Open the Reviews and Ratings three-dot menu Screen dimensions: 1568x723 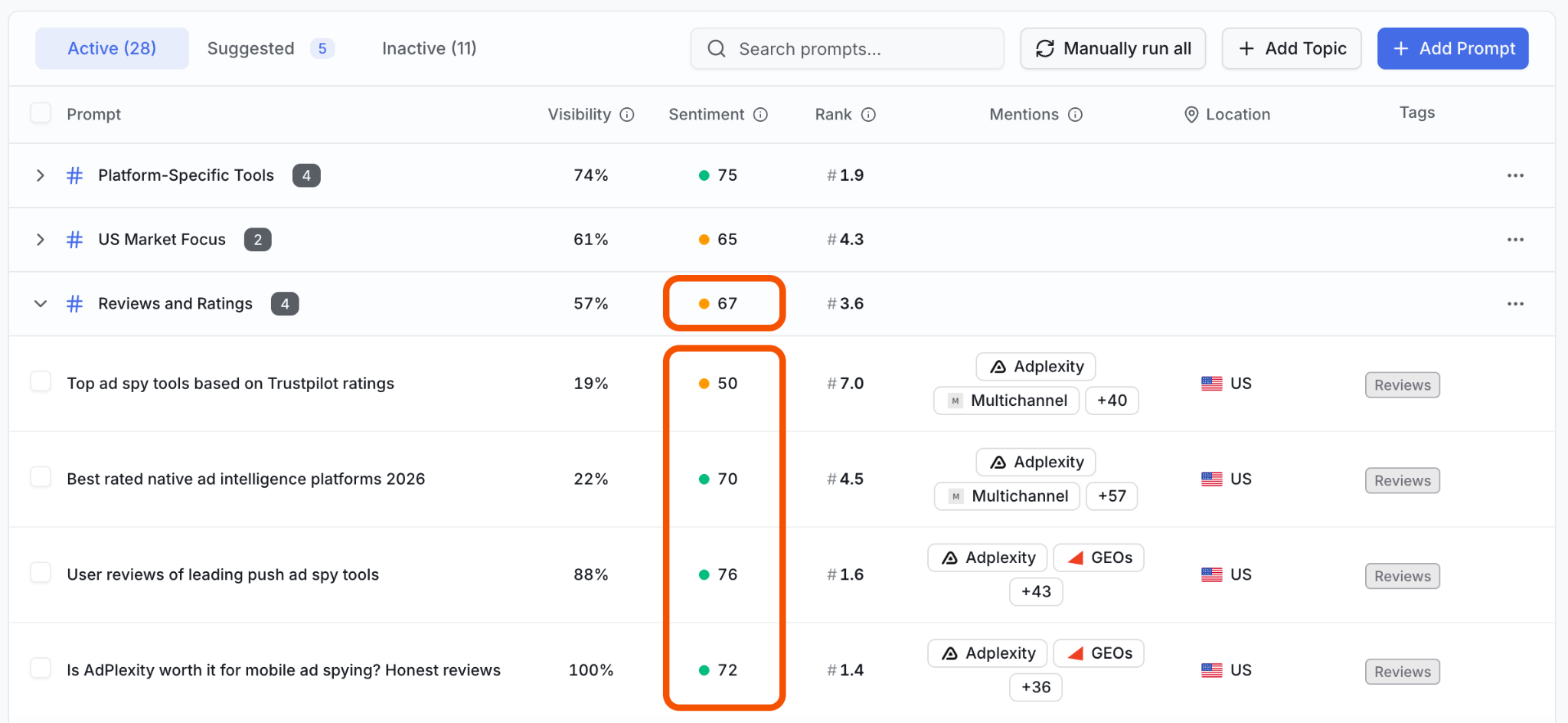click(x=1515, y=304)
